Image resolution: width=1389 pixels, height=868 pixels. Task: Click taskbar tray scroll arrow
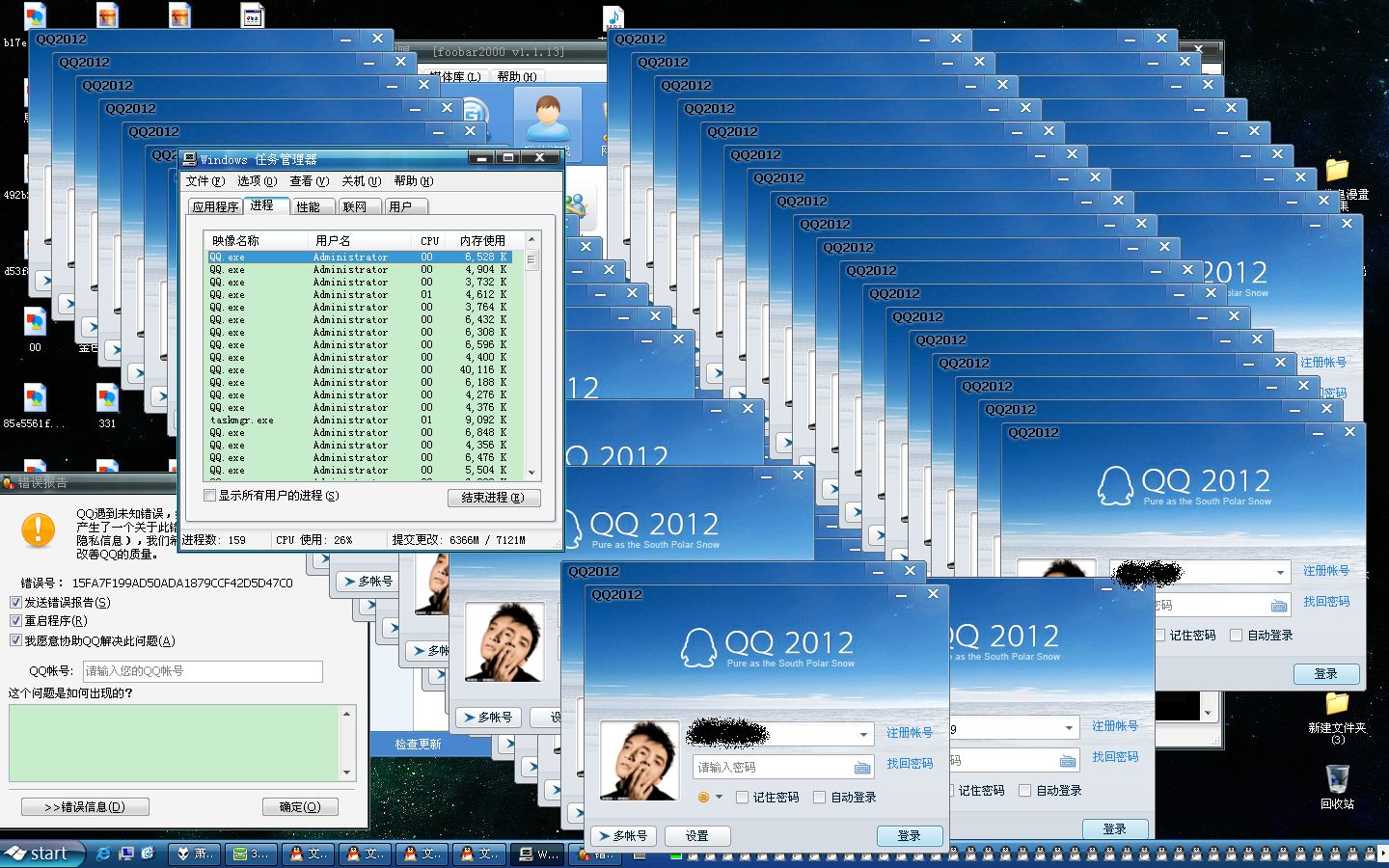[1383, 854]
